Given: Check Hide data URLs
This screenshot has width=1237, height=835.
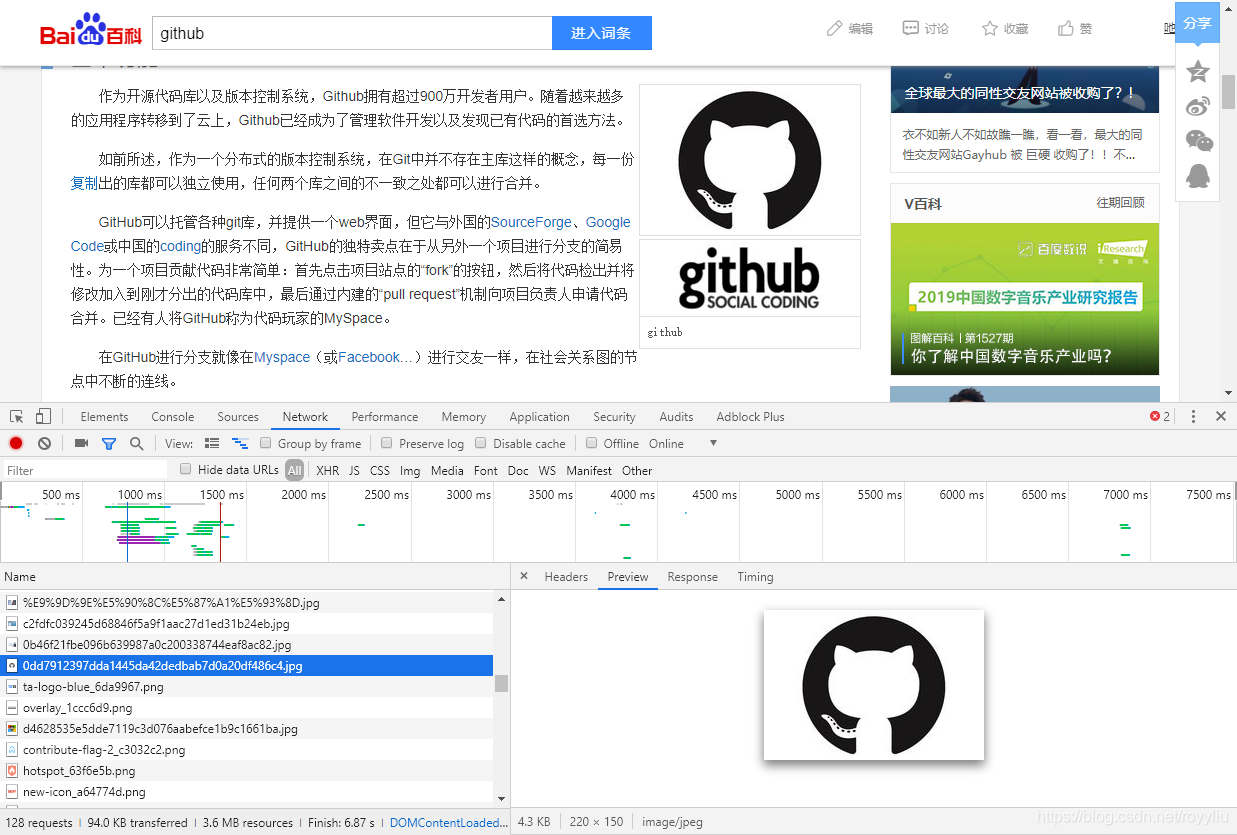Looking at the screenshot, I should tap(185, 469).
